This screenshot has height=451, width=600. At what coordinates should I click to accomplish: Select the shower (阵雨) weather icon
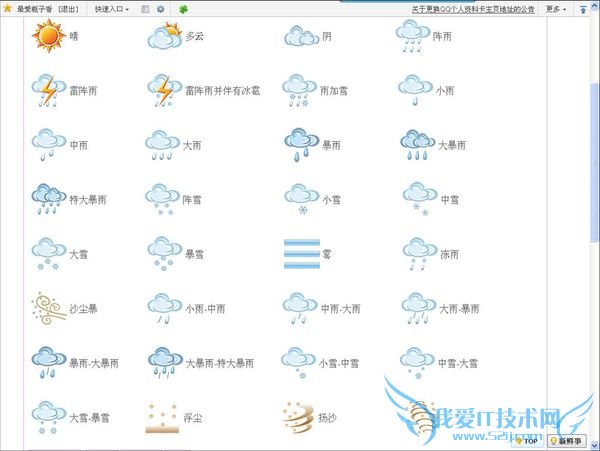tap(413, 36)
